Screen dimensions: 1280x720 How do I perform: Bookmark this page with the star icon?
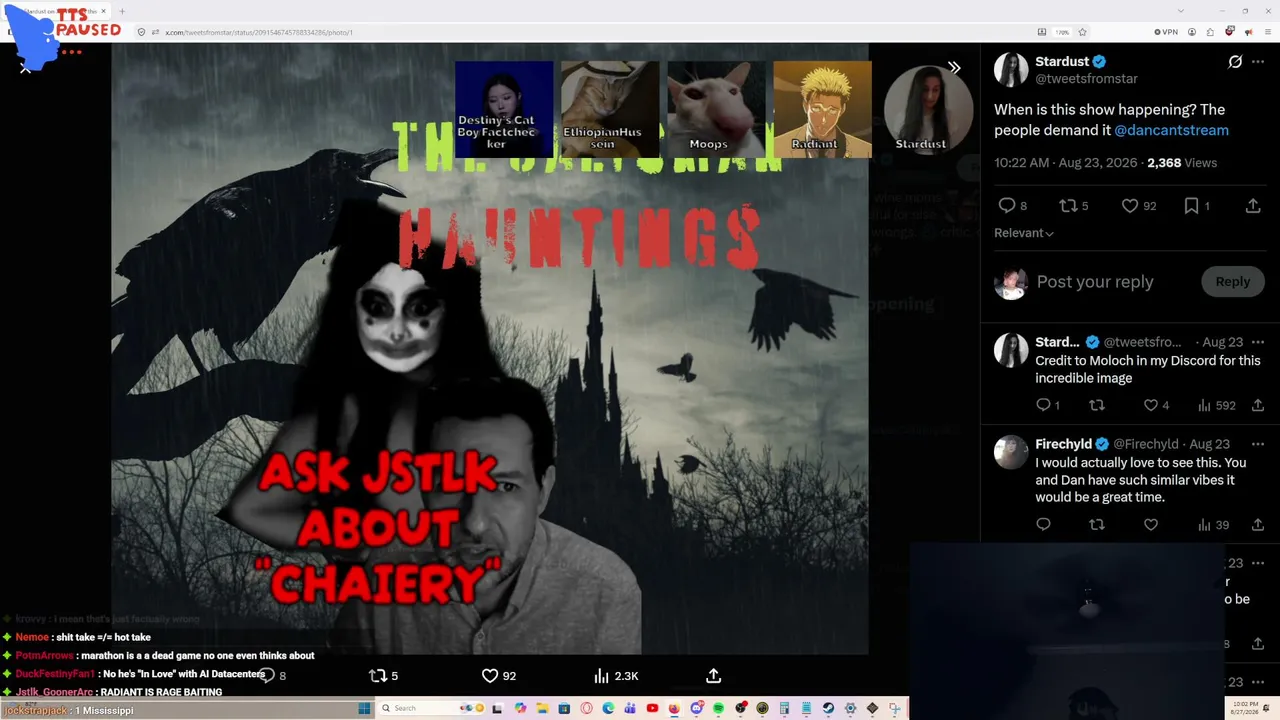(1082, 32)
